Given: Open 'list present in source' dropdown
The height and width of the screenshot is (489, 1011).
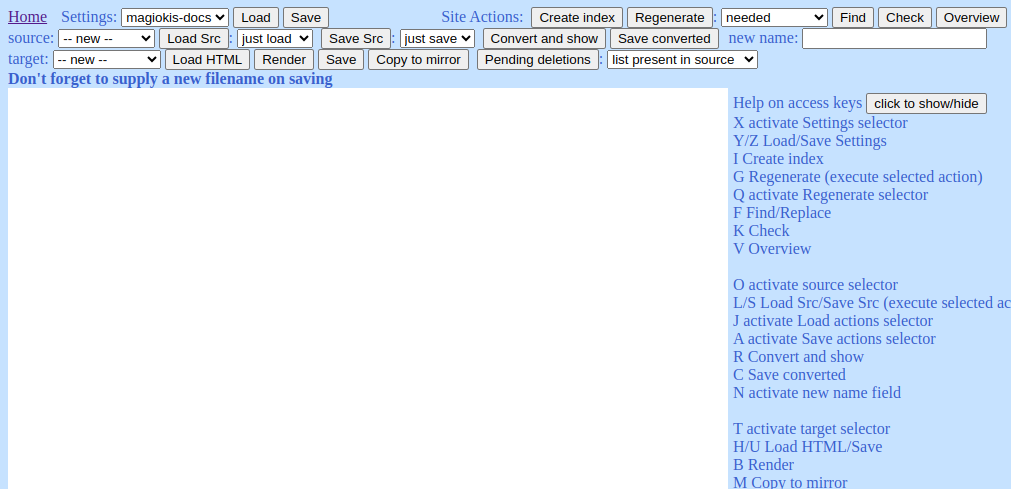Looking at the screenshot, I should (x=682, y=60).
